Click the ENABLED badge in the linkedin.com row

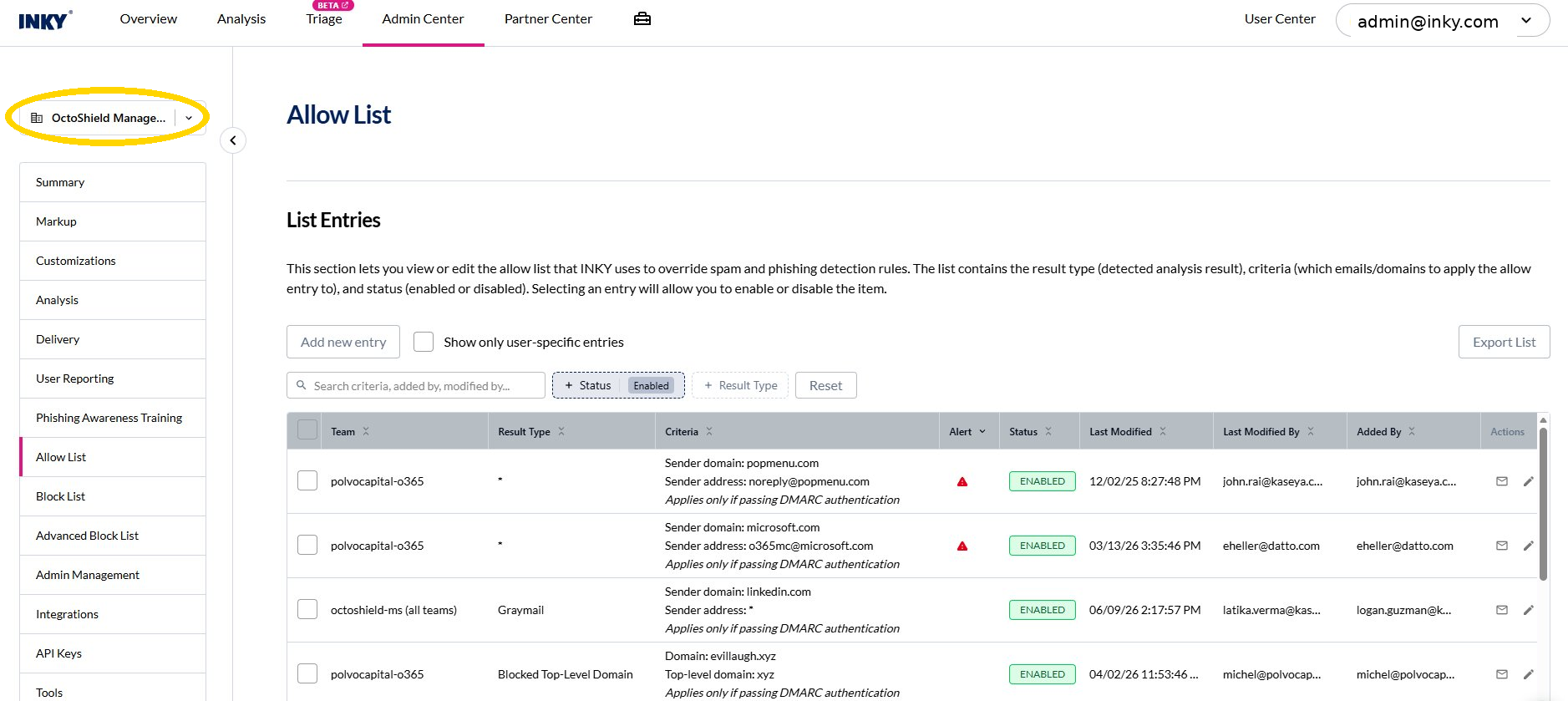[1042, 610]
